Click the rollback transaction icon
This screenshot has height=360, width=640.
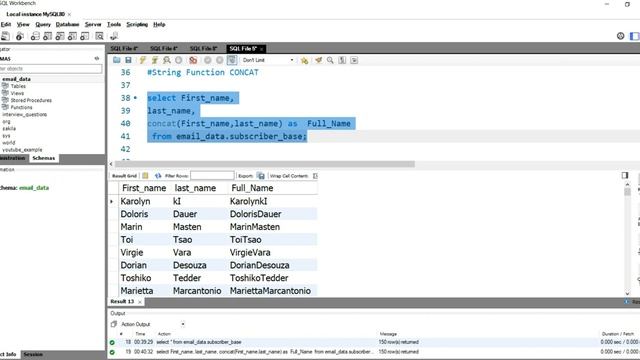pos(220,60)
